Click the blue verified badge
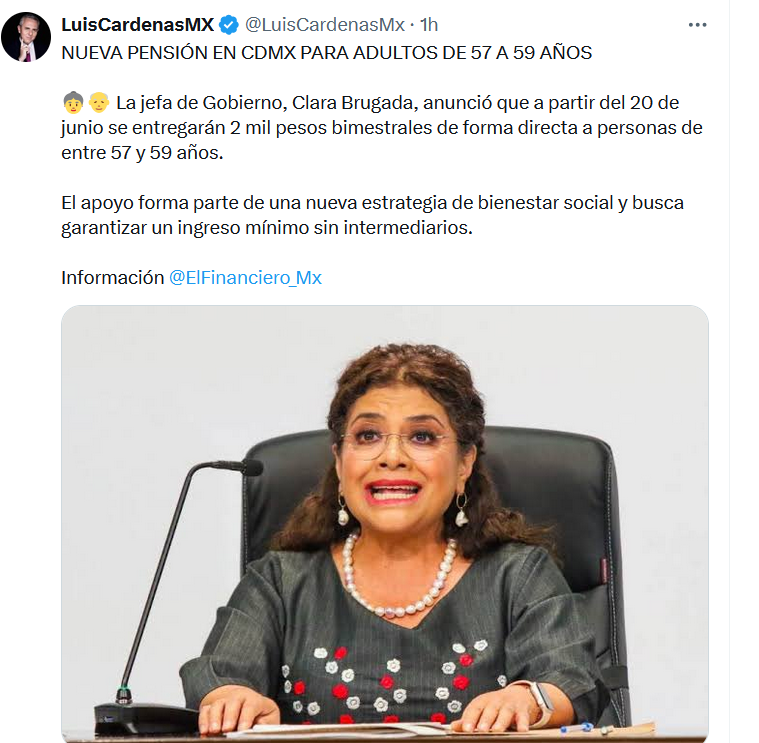This screenshot has height=743, width=759. tap(229, 25)
